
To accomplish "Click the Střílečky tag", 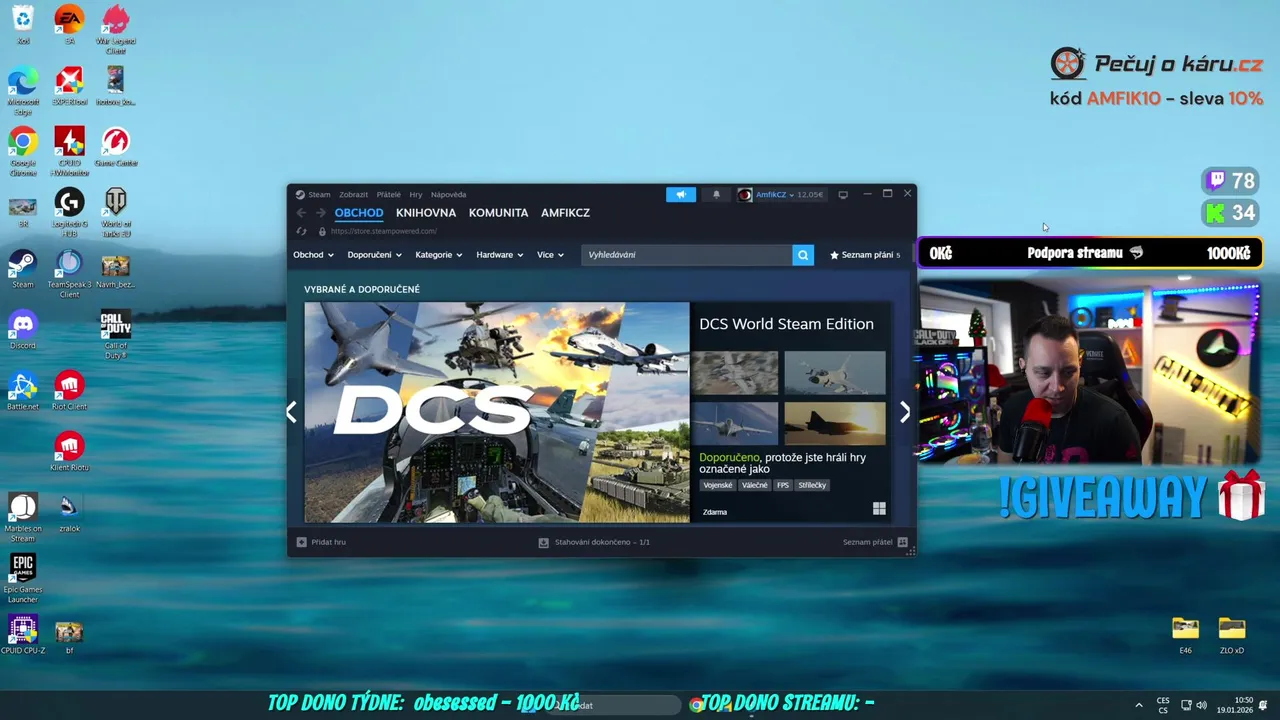I will [812, 485].
